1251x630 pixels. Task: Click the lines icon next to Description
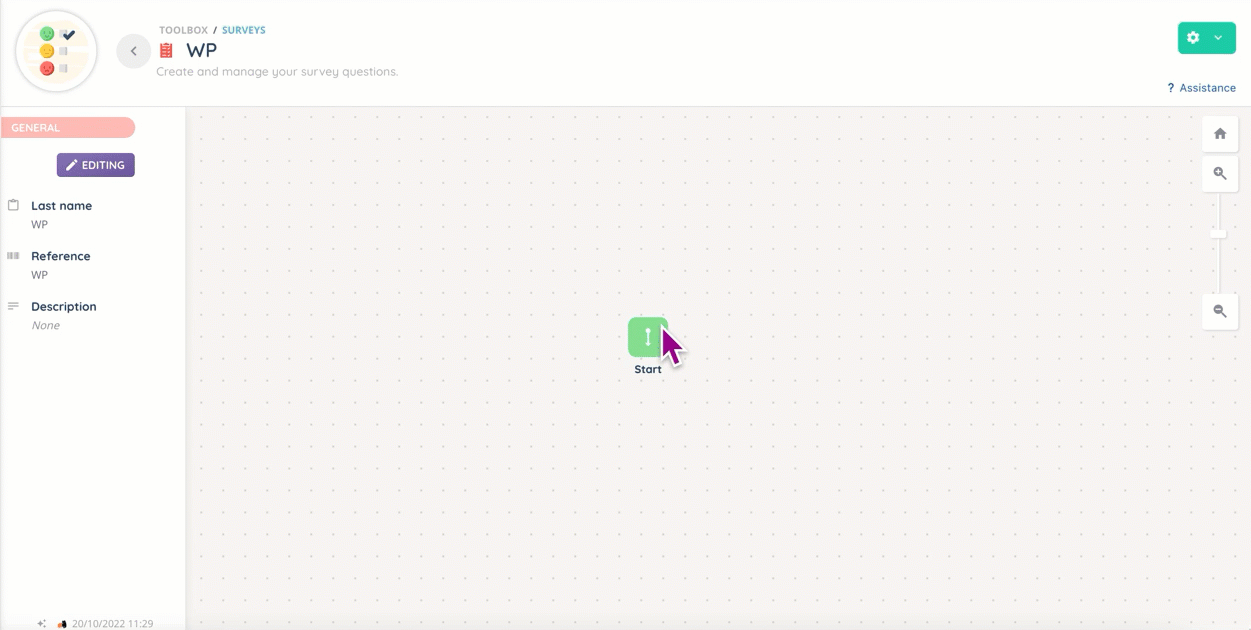pos(14,306)
